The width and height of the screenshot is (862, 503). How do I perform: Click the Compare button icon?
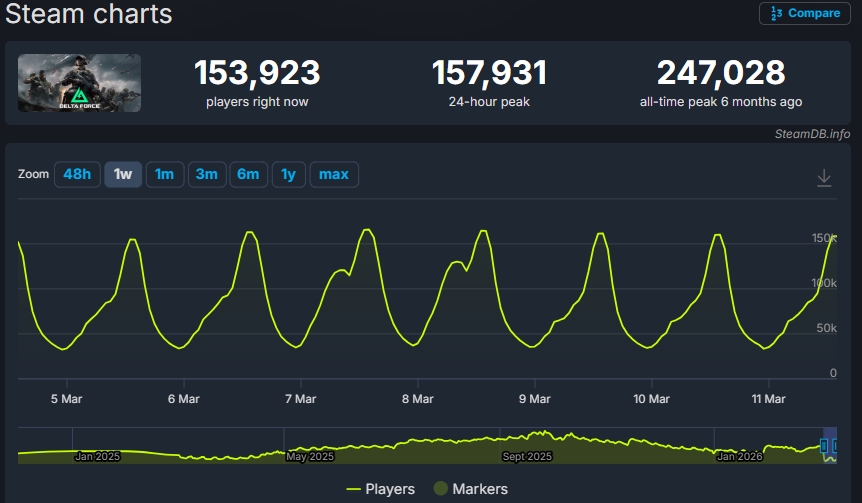(x=776, y=13)
